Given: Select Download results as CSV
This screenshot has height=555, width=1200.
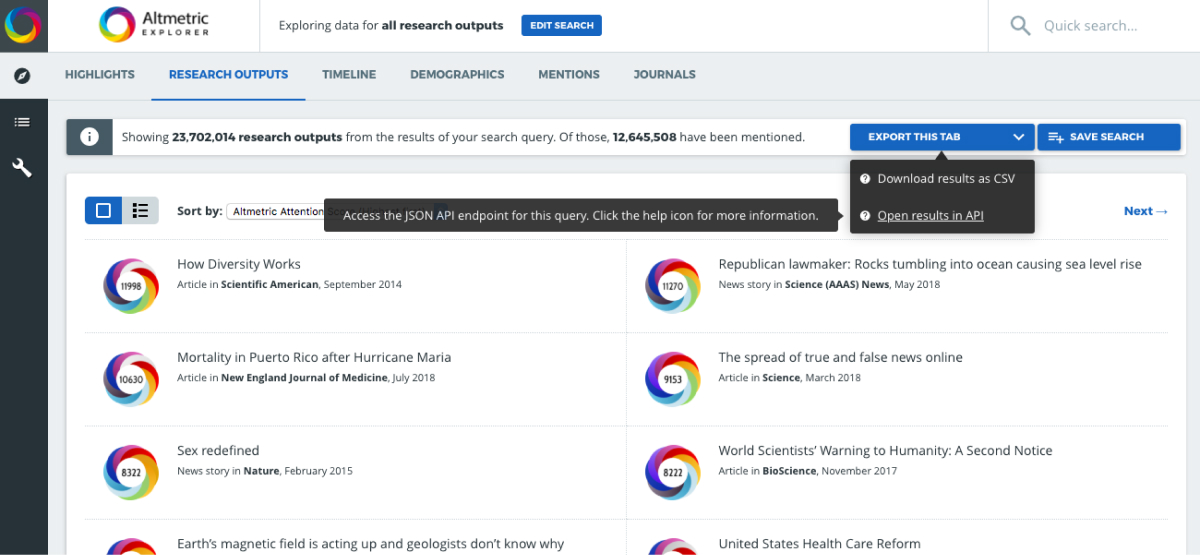Looking at the screenshot, I should pyautogui.click(x=945, y=179).
